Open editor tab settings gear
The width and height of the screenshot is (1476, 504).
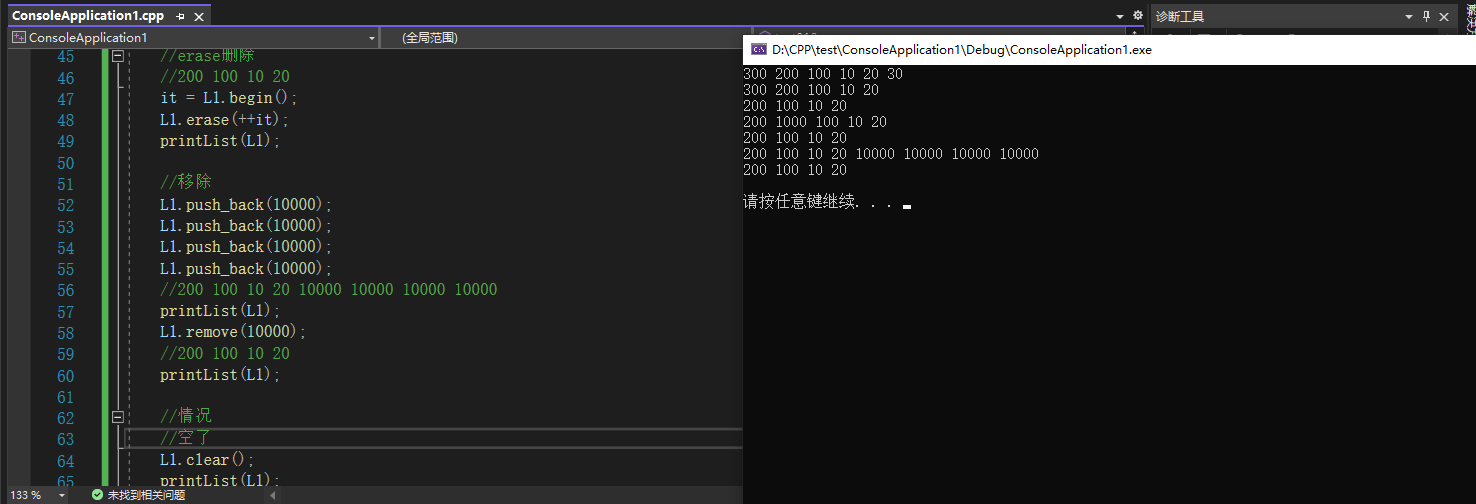click(1137, 16)
